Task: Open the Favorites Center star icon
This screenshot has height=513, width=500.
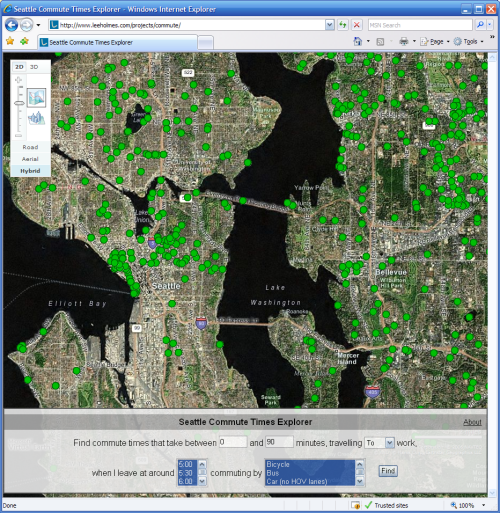Action: click(x=10, y=41)
